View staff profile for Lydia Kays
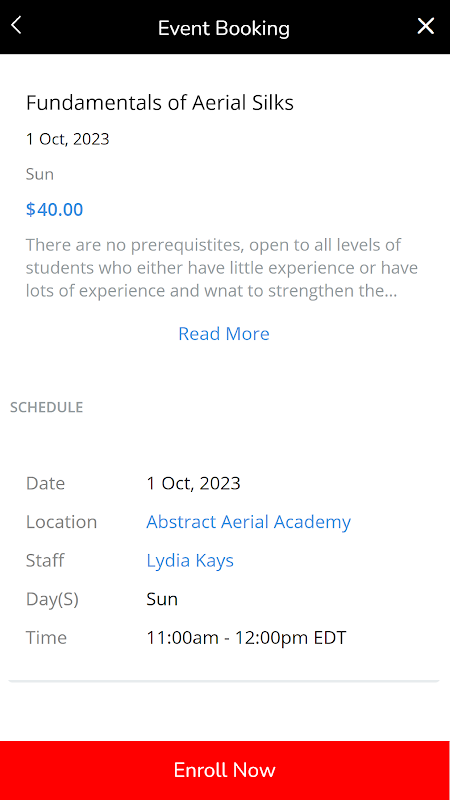450x800 pixels. (x=190, y=560)
